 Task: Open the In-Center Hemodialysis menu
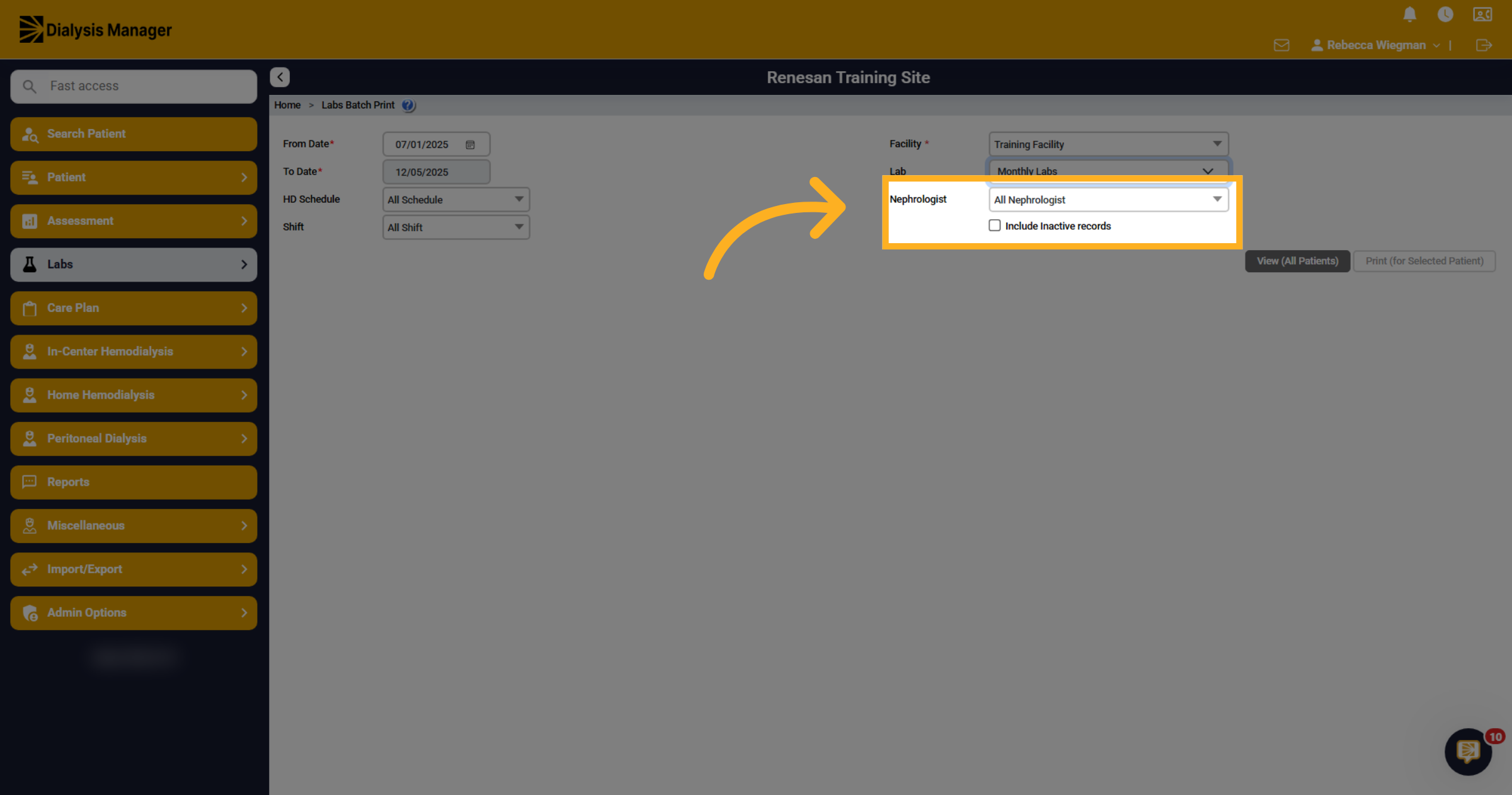pyautogui.click(x=134, y=352)
